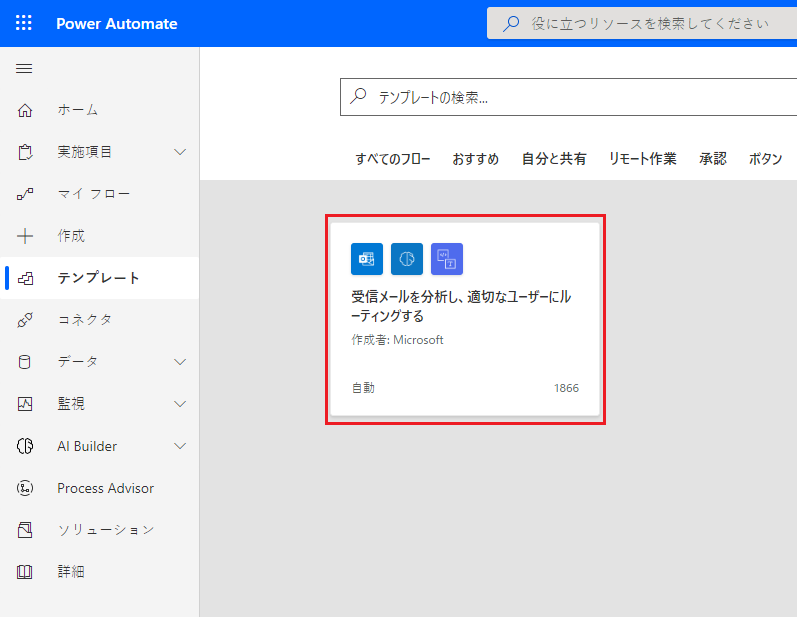Click the コネクタ plug icon
Screen dimensions: 797x617
25,320
